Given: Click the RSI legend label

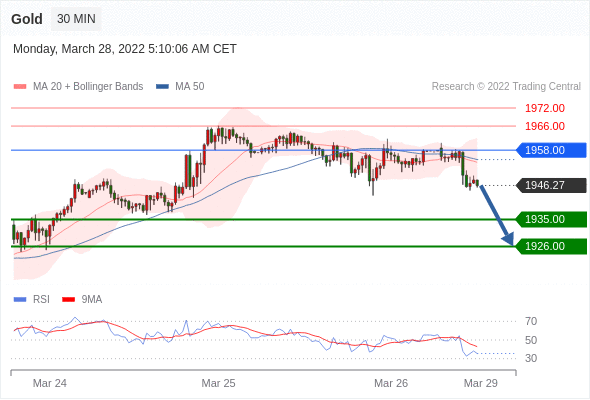Looking at the screenshot, I should [41, 300].
